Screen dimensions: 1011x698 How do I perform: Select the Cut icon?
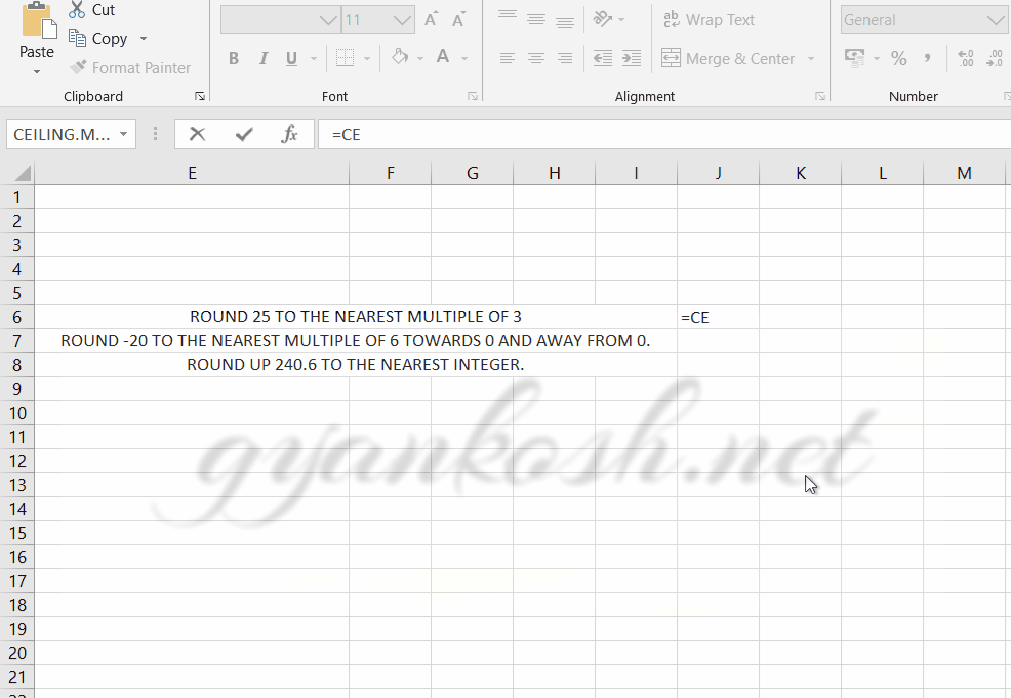tap(77, 10)
